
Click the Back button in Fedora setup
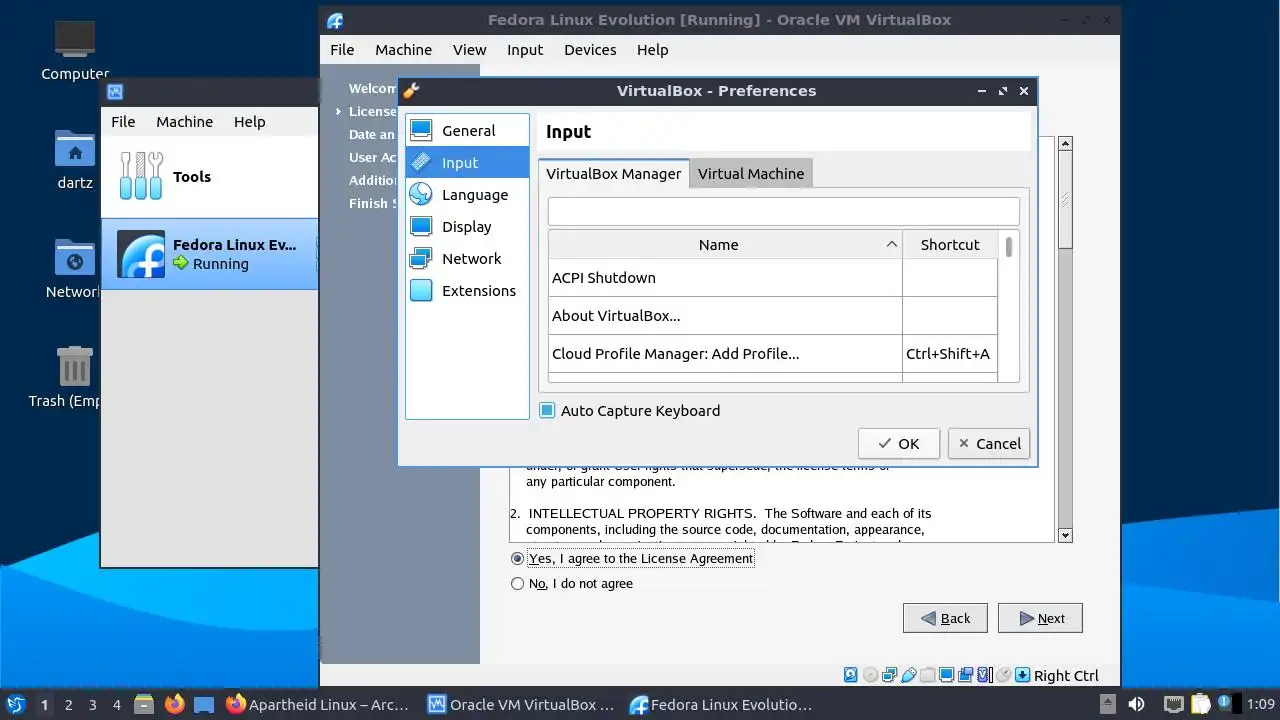coord(945,618)
